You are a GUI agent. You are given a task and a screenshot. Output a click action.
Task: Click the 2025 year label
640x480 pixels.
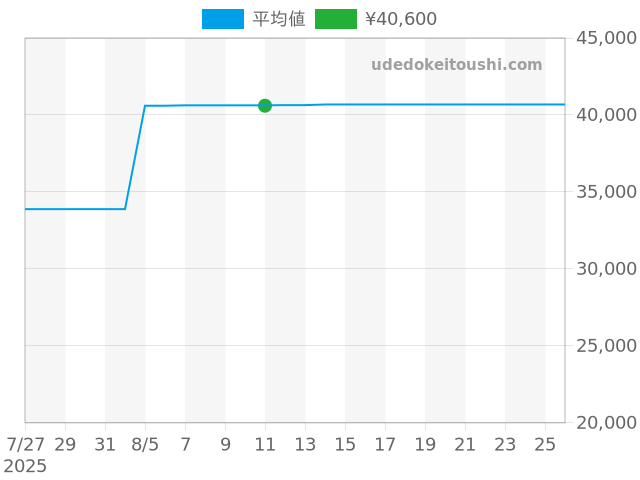[x=25, y=466]
